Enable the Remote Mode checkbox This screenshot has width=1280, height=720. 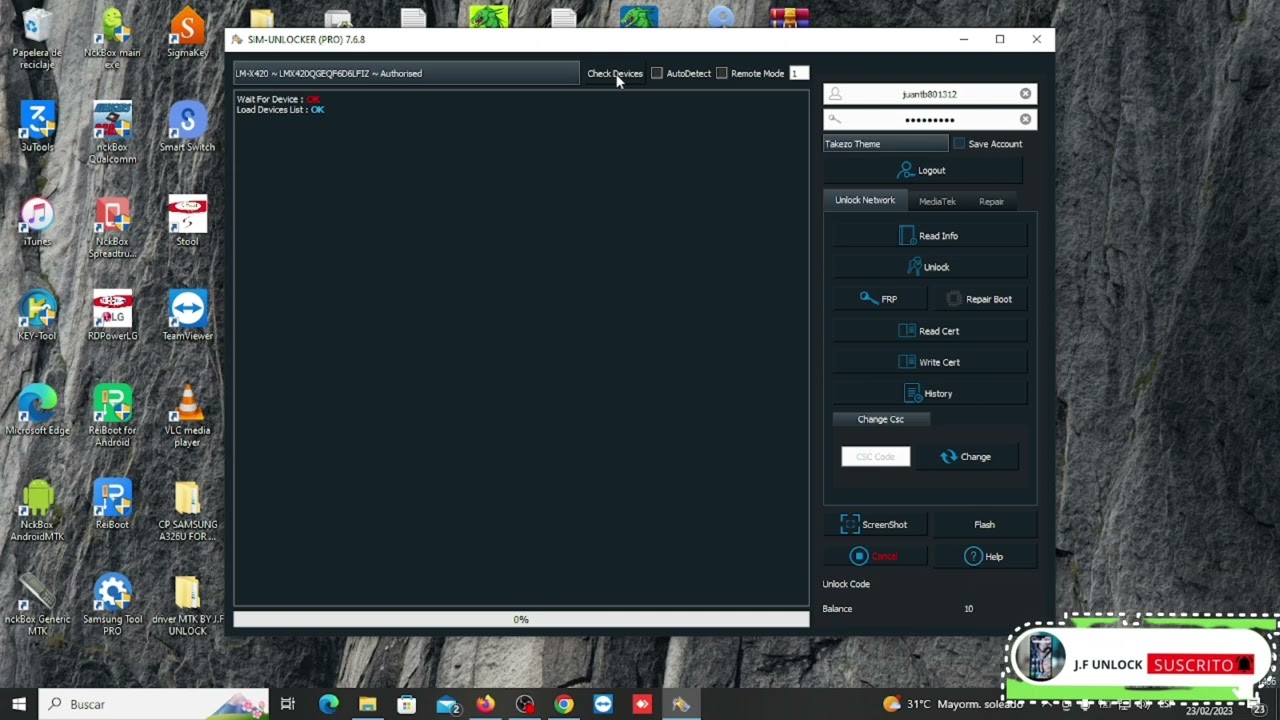pos(722,73)
